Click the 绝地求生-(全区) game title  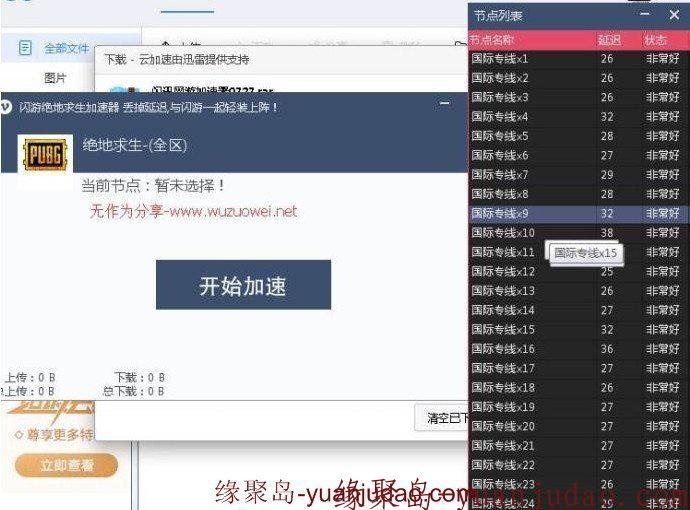click(x=135, y=145)
